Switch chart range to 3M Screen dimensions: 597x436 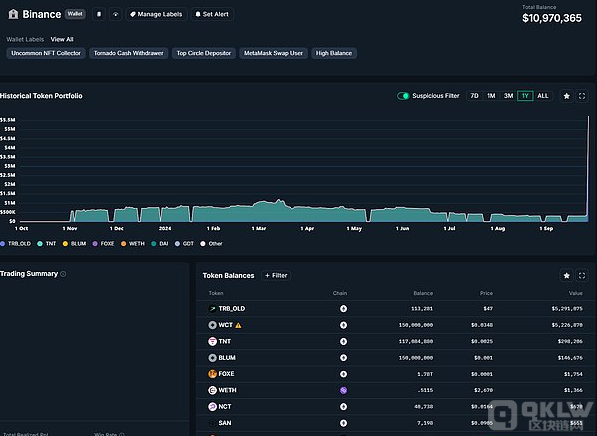pyautogui.click(x=508, y=96)
